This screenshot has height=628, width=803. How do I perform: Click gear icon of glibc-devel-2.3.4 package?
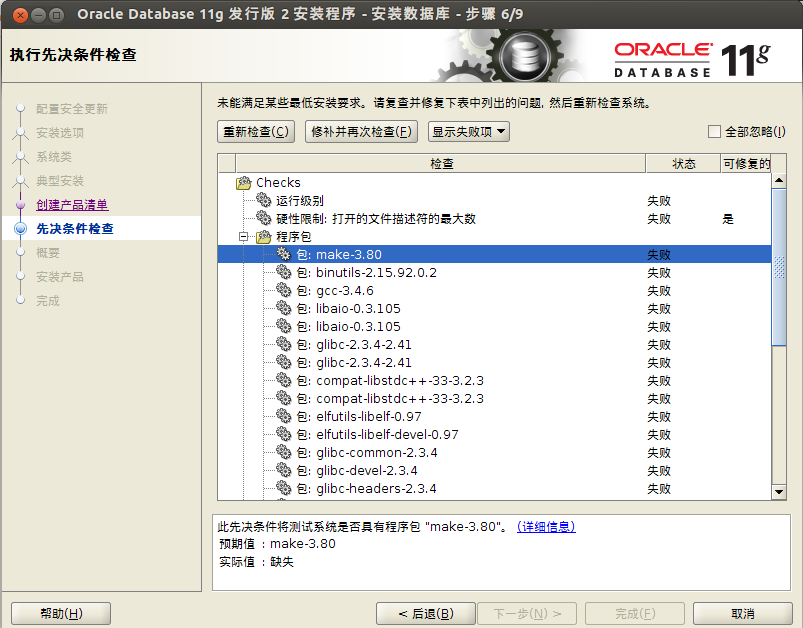point(284,470)
